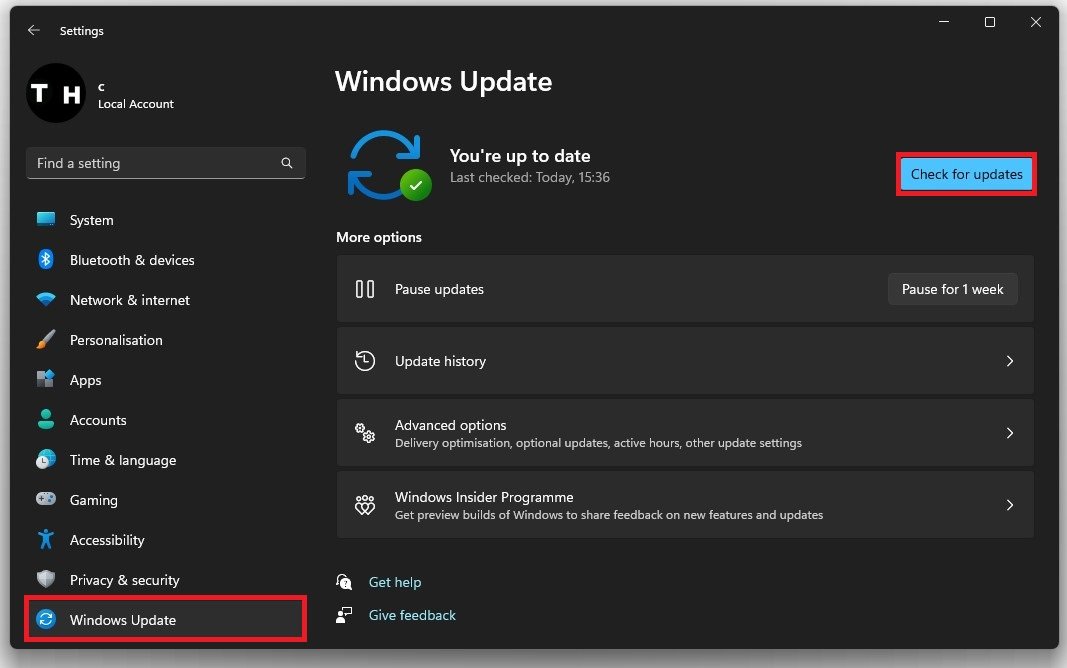1067x668 pixels.
Task: Open the Apps settings page
Action: (86, 380)
